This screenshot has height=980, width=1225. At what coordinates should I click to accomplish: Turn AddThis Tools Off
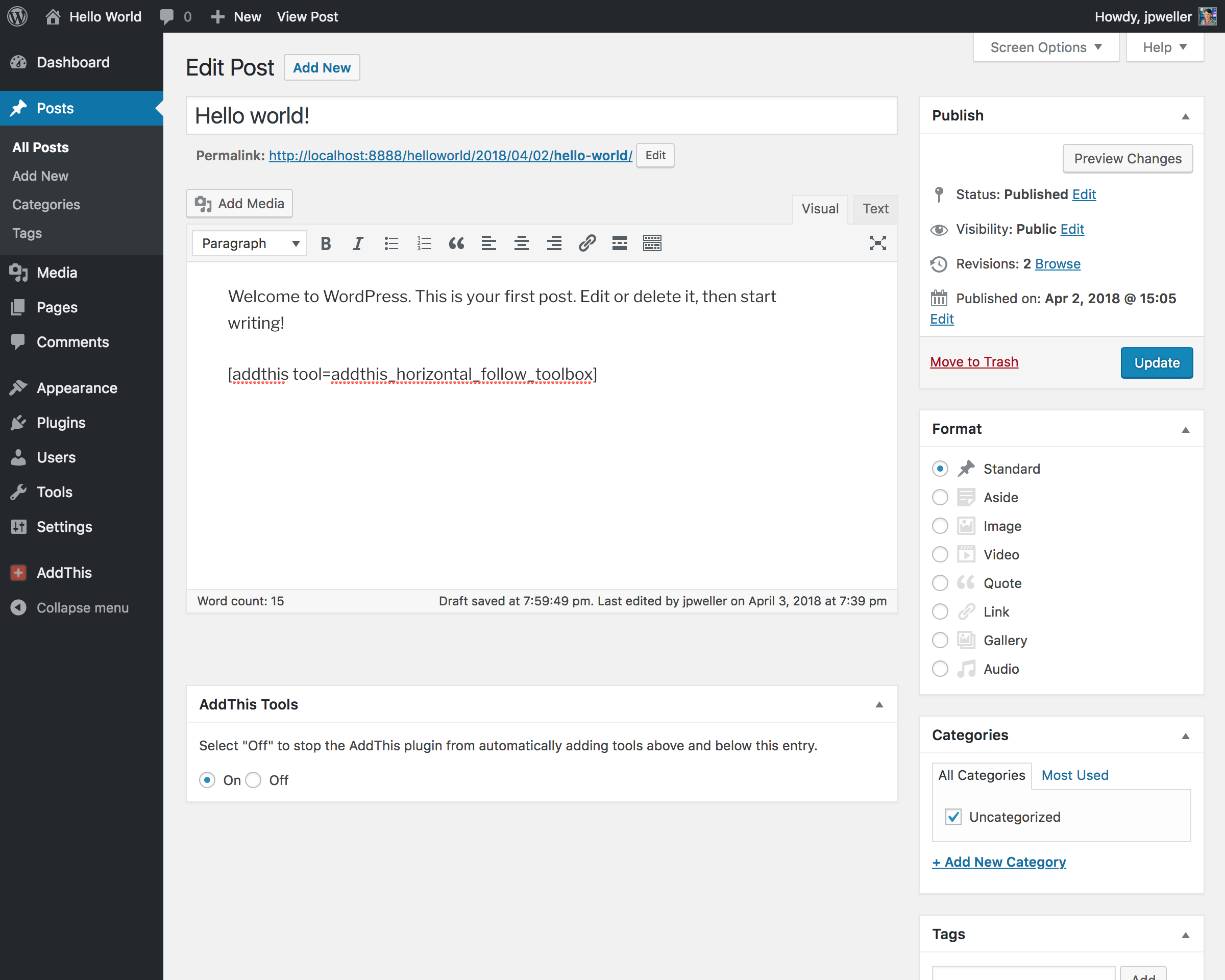(253, 780)
